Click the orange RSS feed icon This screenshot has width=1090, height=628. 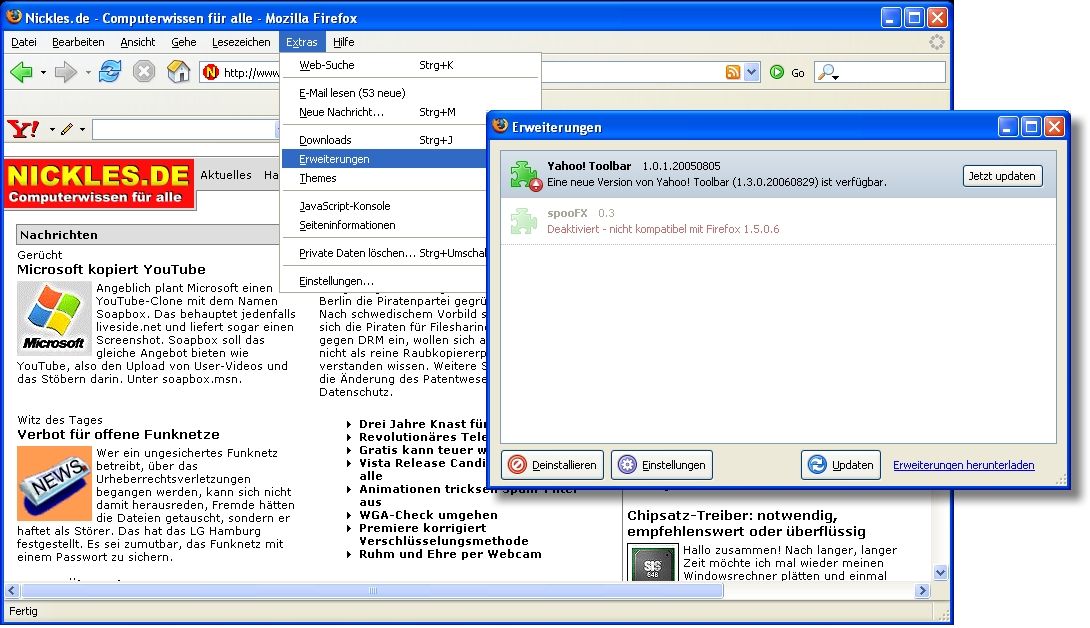click(x=733, y=72)
